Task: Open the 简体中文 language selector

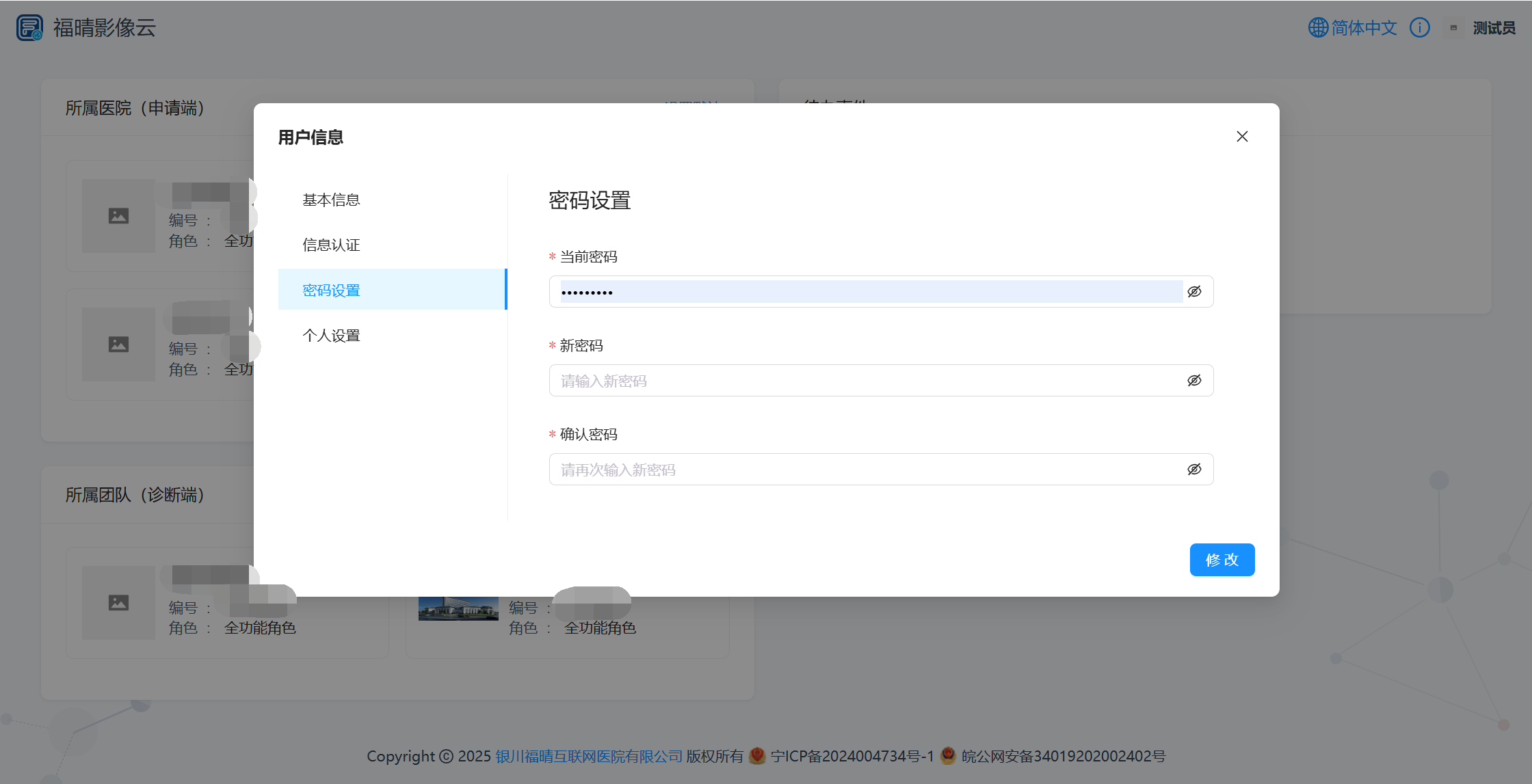Action: coord(1363,27)
